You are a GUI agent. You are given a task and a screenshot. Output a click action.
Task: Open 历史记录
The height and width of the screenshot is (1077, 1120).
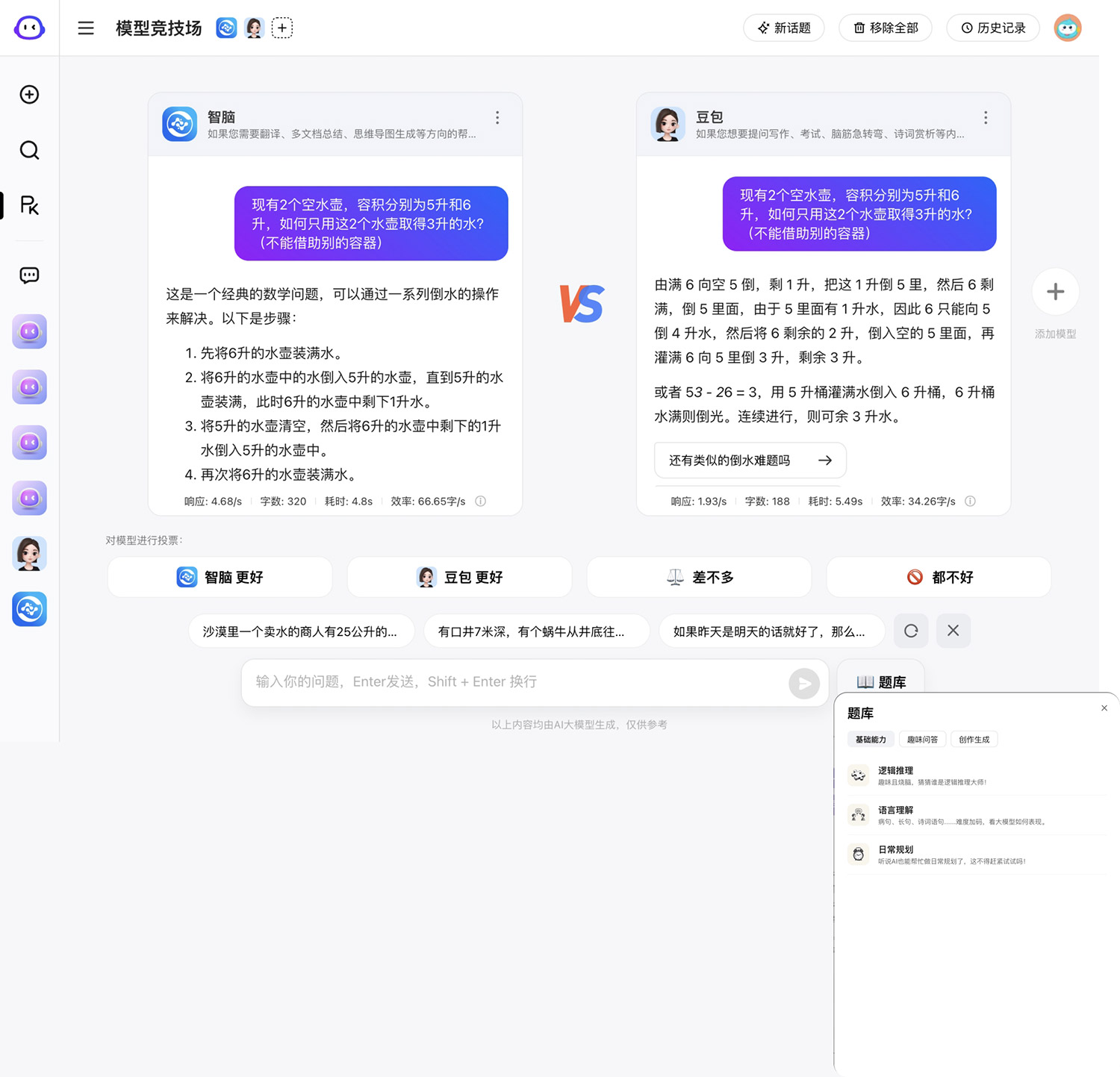tap(993, 28)
